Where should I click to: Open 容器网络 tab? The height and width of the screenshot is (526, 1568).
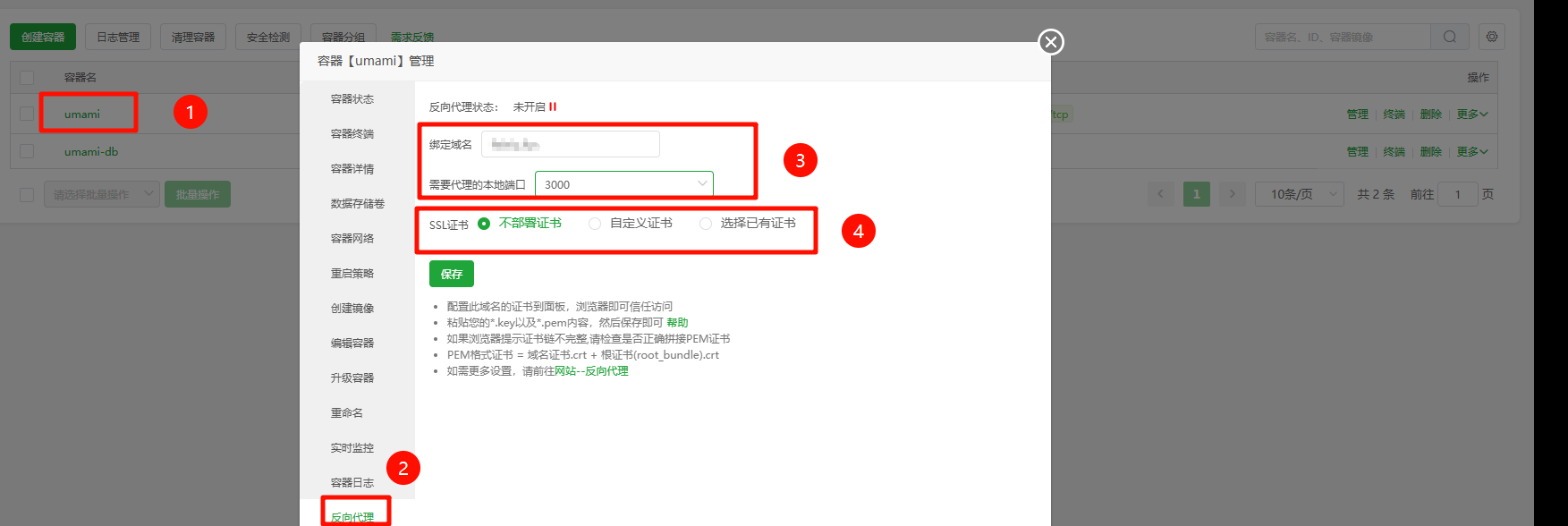(352, 239)
